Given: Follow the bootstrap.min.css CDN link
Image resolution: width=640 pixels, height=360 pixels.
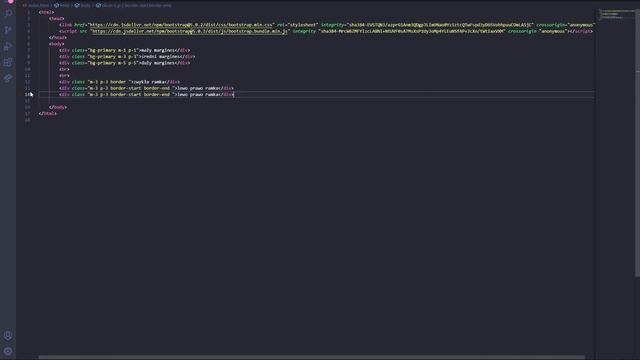Looking at the screenshot, I should pos(181,25).
